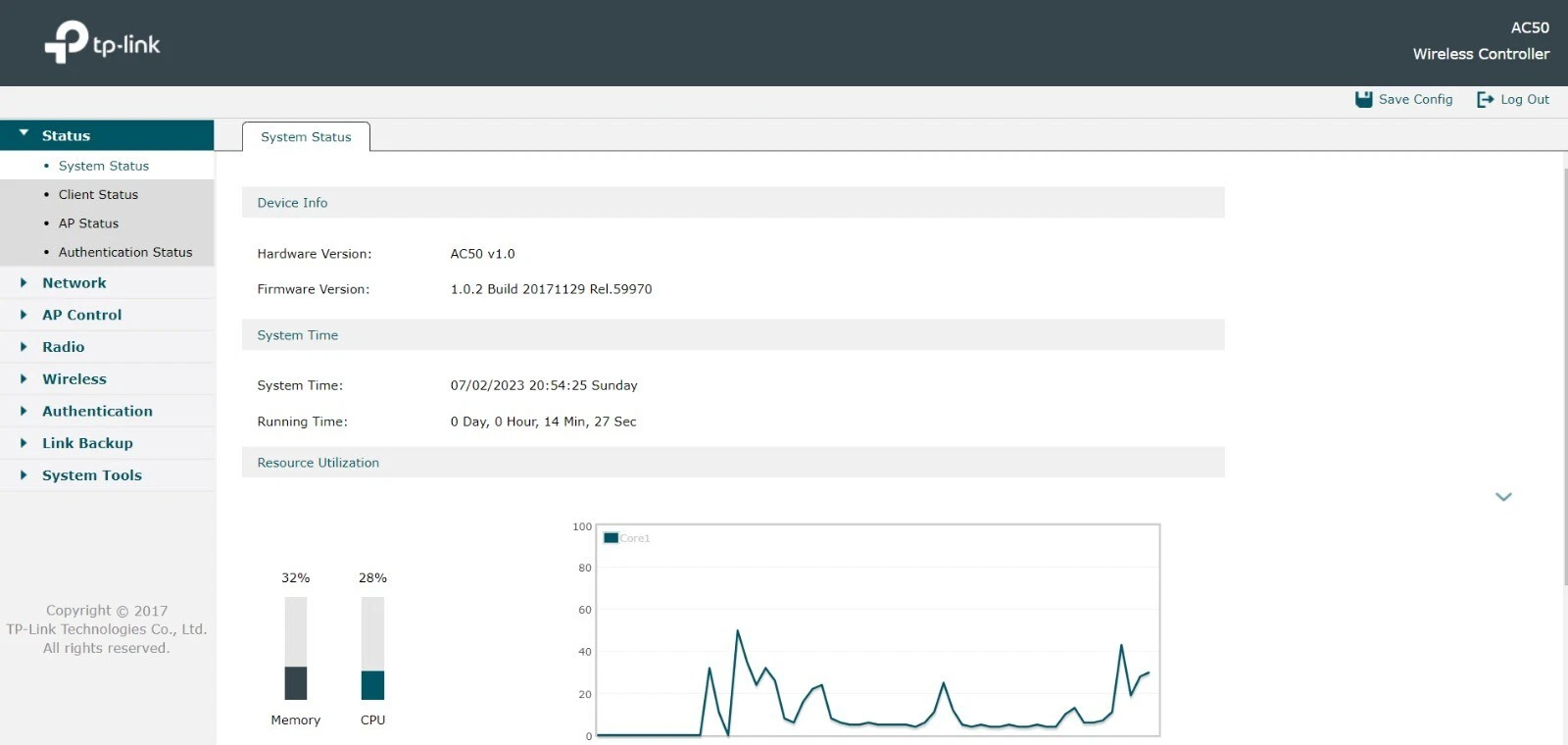Click the Memory usage bar
This screenshot has width=1568, height=745.
pyautogui.click(x=296, y=648)
